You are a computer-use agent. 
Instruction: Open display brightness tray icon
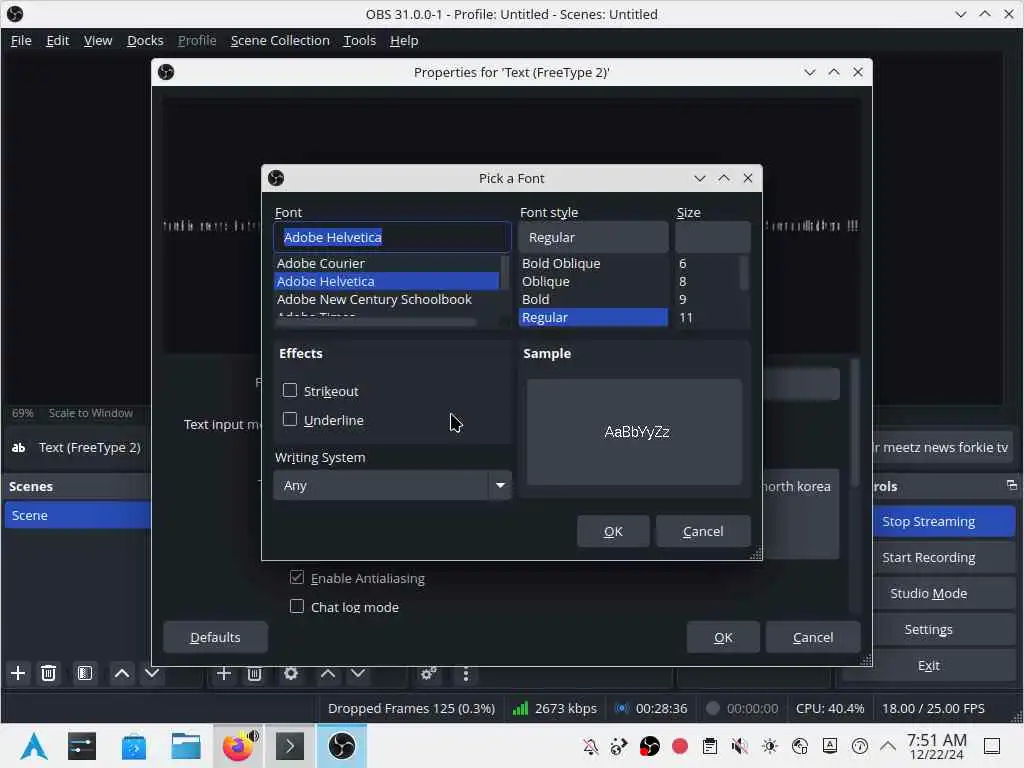click(770, 746)
